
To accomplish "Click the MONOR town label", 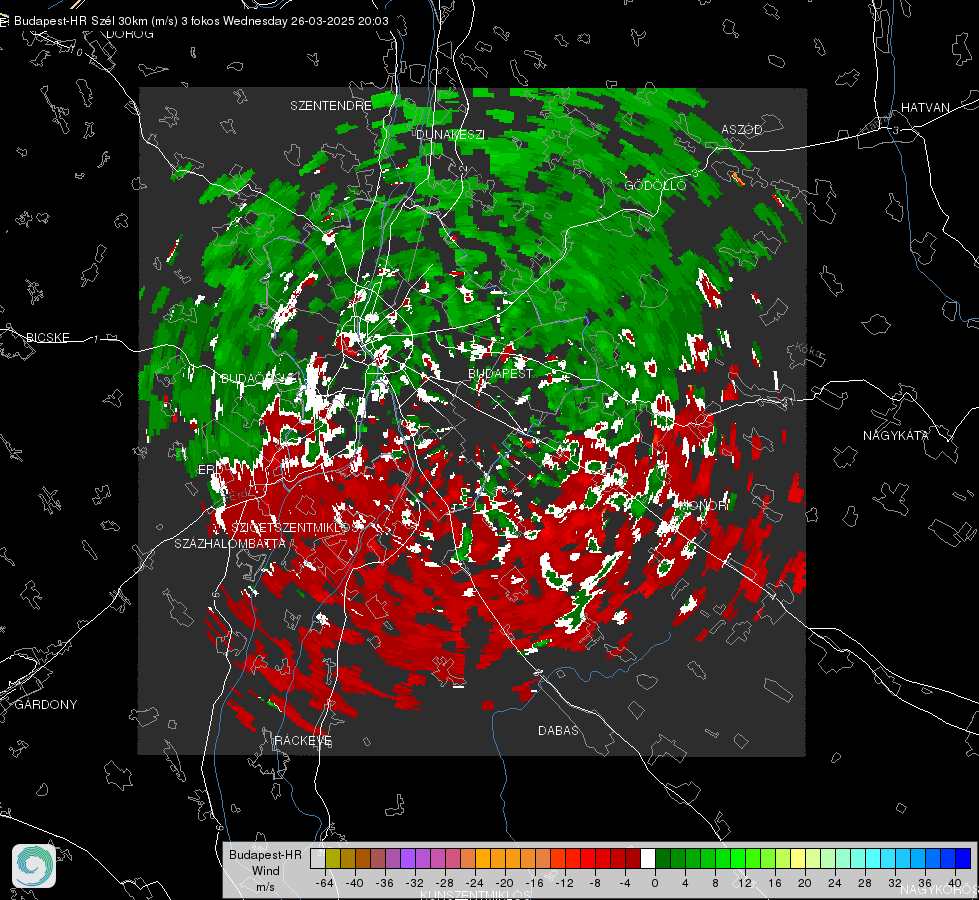I will coord(703,505).
